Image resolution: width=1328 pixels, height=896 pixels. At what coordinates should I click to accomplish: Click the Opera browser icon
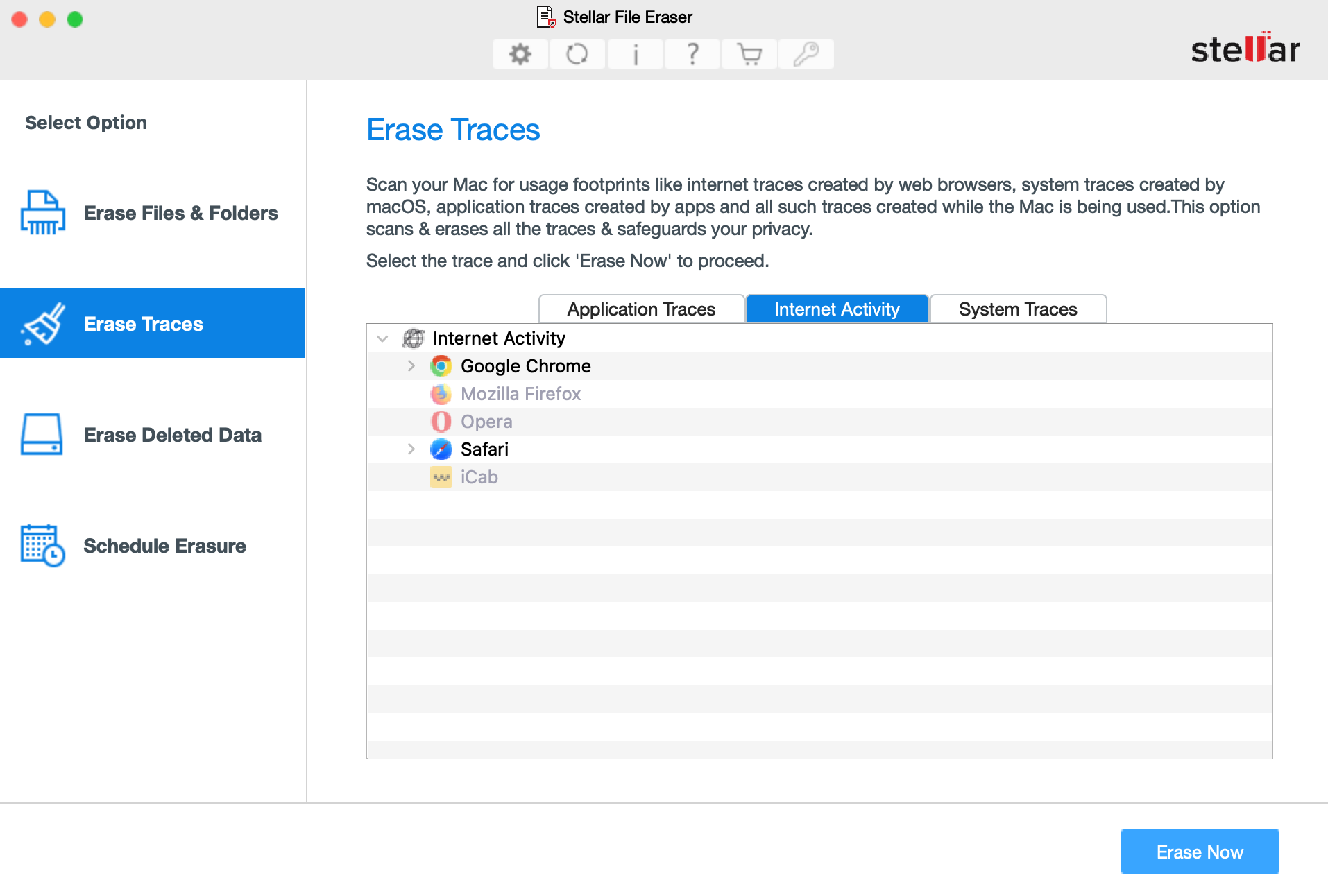click(441, 422)
